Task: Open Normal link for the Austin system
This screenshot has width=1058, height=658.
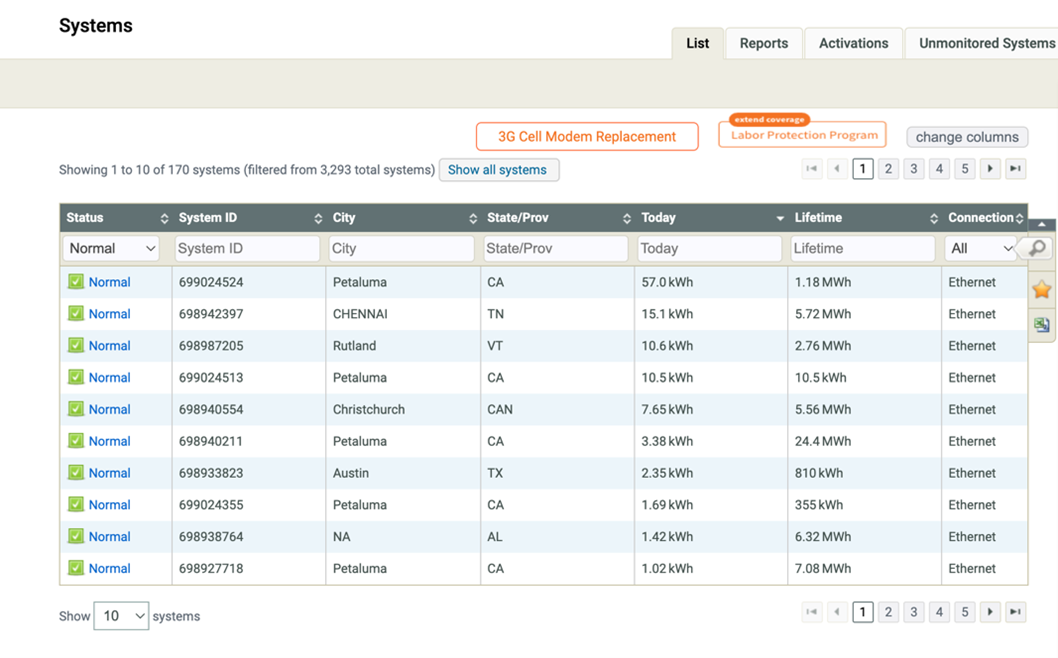Action: [109, 473]
